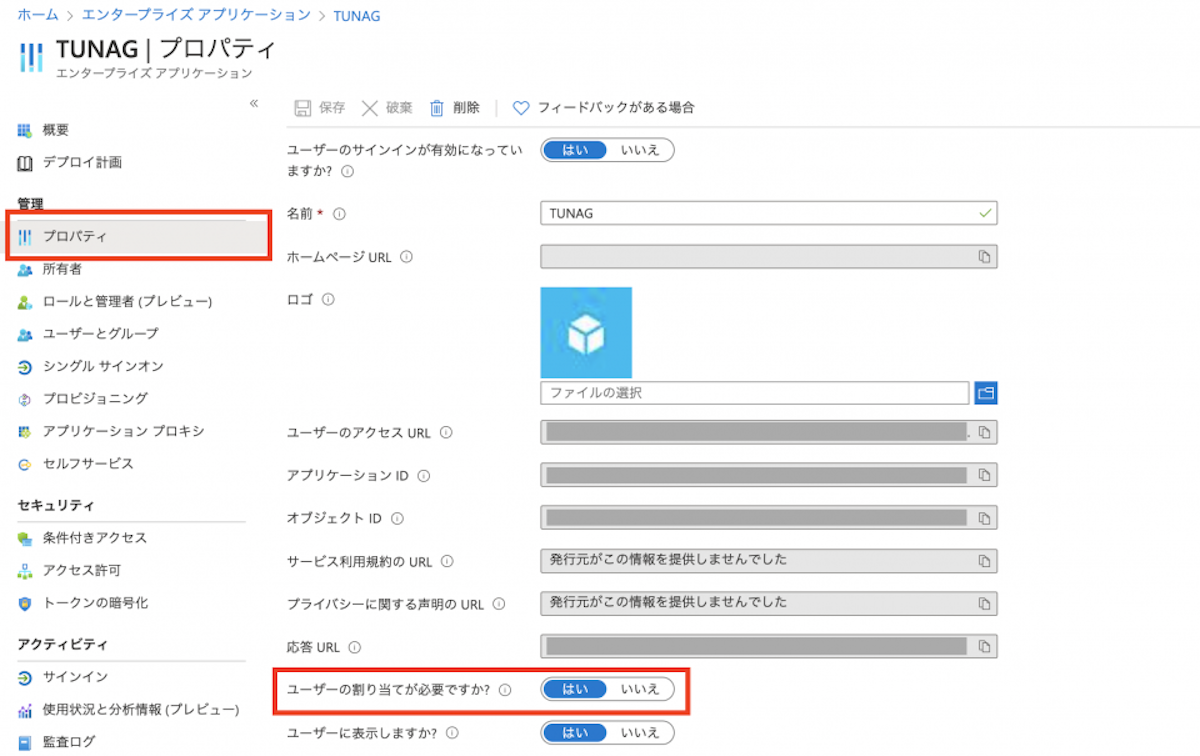Copy the オブジェクト ID value
The width and height of the screenshot is (1200, 756).
[984, 518]
